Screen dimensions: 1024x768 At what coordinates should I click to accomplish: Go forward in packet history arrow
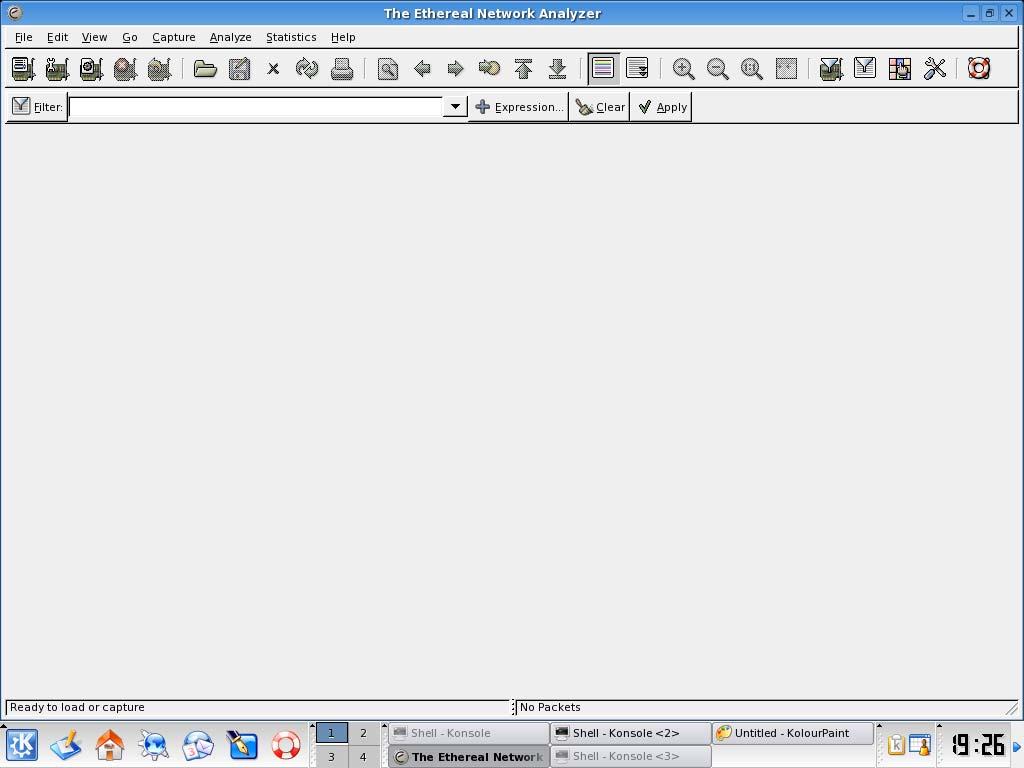(x=456, y=69)
